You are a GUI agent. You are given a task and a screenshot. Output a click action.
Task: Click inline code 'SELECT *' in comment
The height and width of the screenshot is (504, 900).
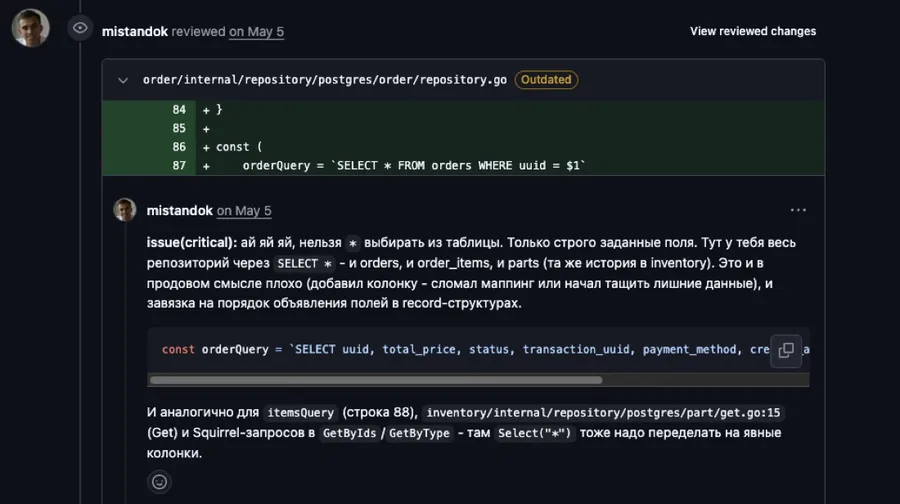click(x=304, y=263)
